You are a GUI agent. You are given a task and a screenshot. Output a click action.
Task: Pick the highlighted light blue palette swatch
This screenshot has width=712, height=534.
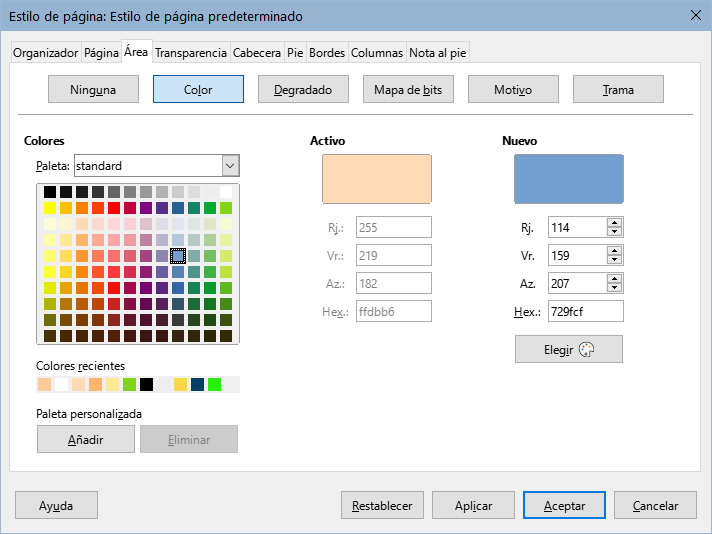click(178, 256)
